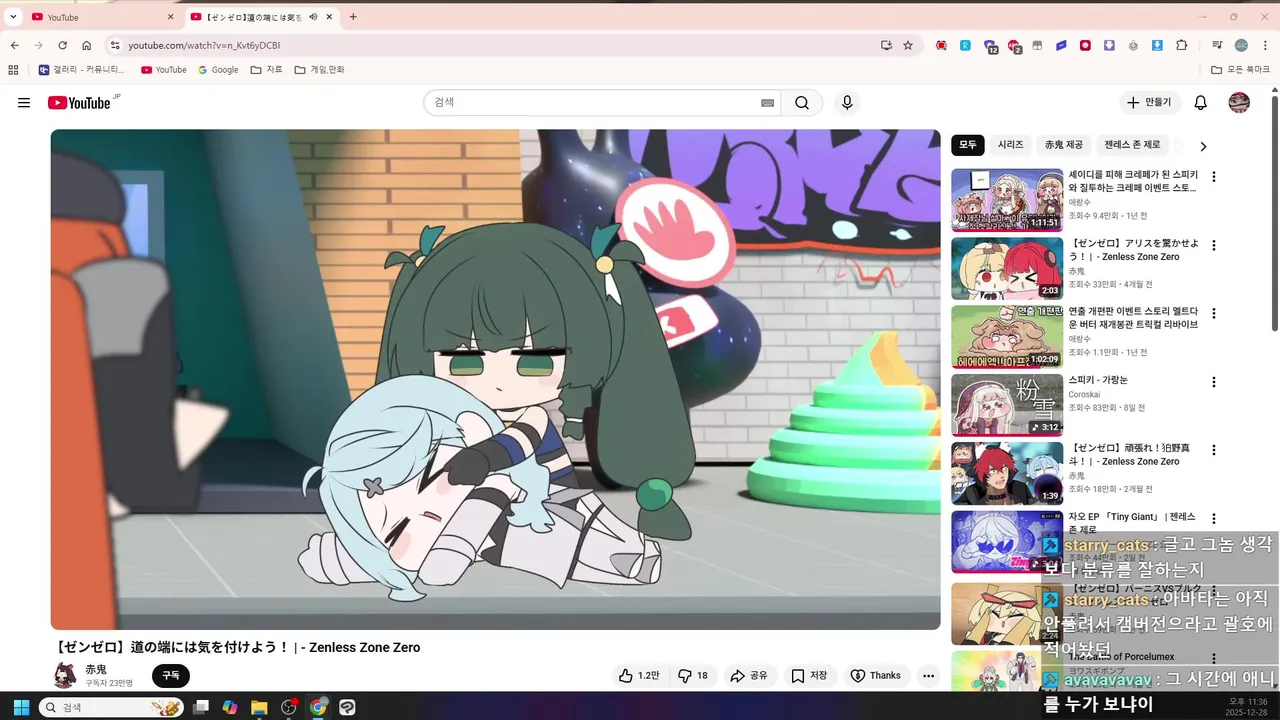1280x720 pixels.
Task: Click the address bar URL
Action: [204, 45]
